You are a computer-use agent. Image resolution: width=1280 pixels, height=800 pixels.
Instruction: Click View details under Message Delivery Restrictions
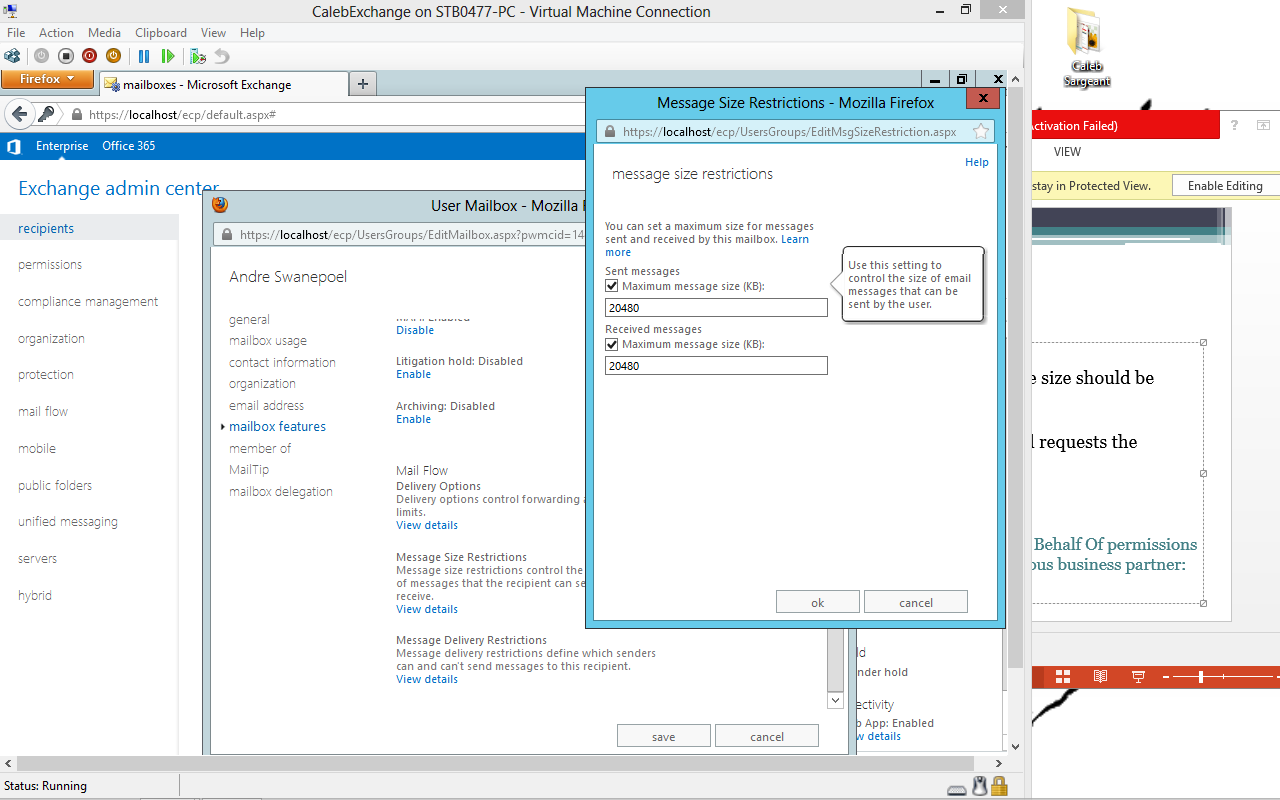coord(427,679)
